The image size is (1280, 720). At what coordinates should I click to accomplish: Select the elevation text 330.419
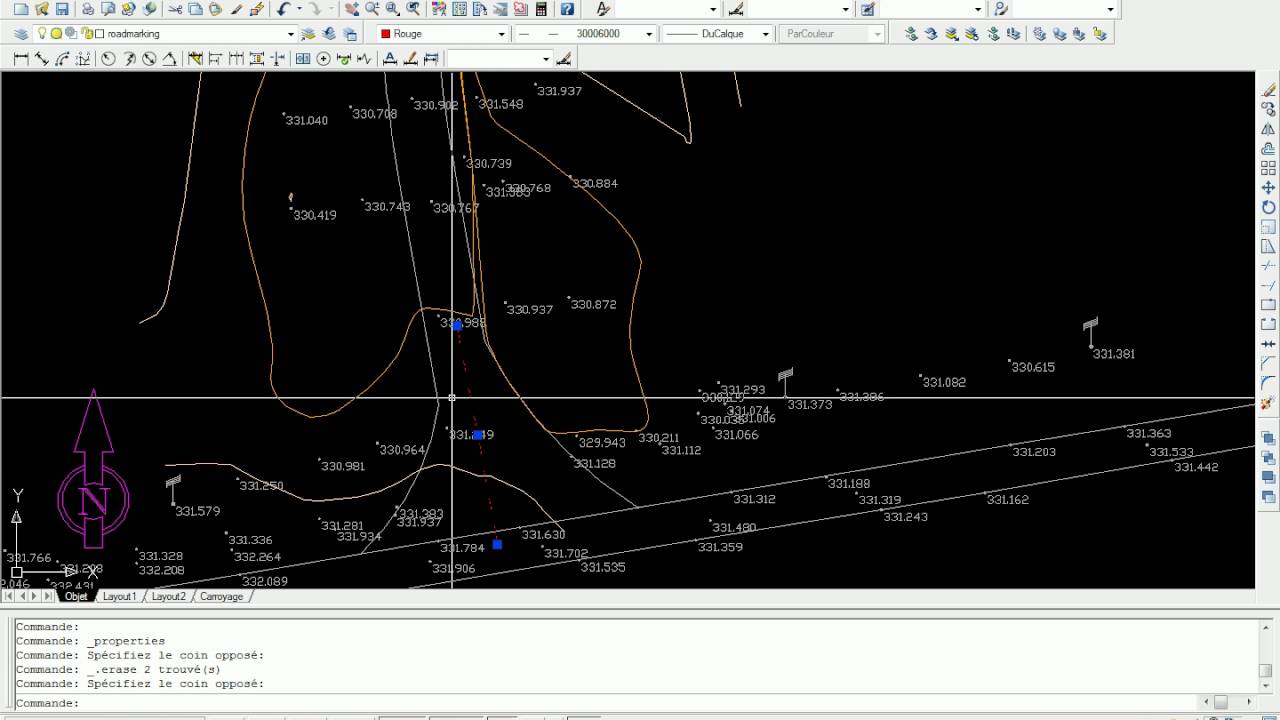(x=315, y=215)
